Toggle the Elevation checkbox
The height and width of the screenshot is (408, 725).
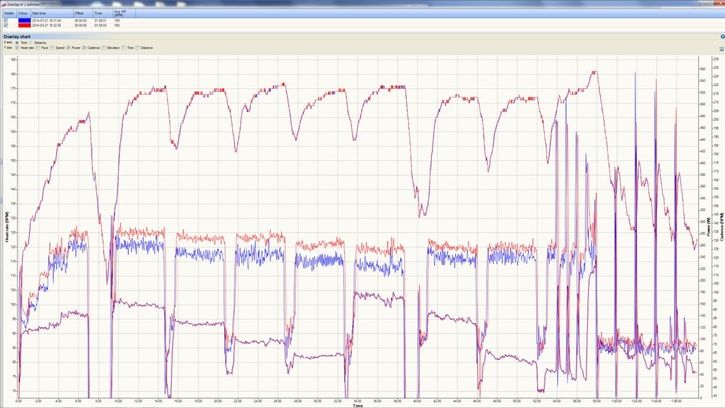tap(104, 48)
